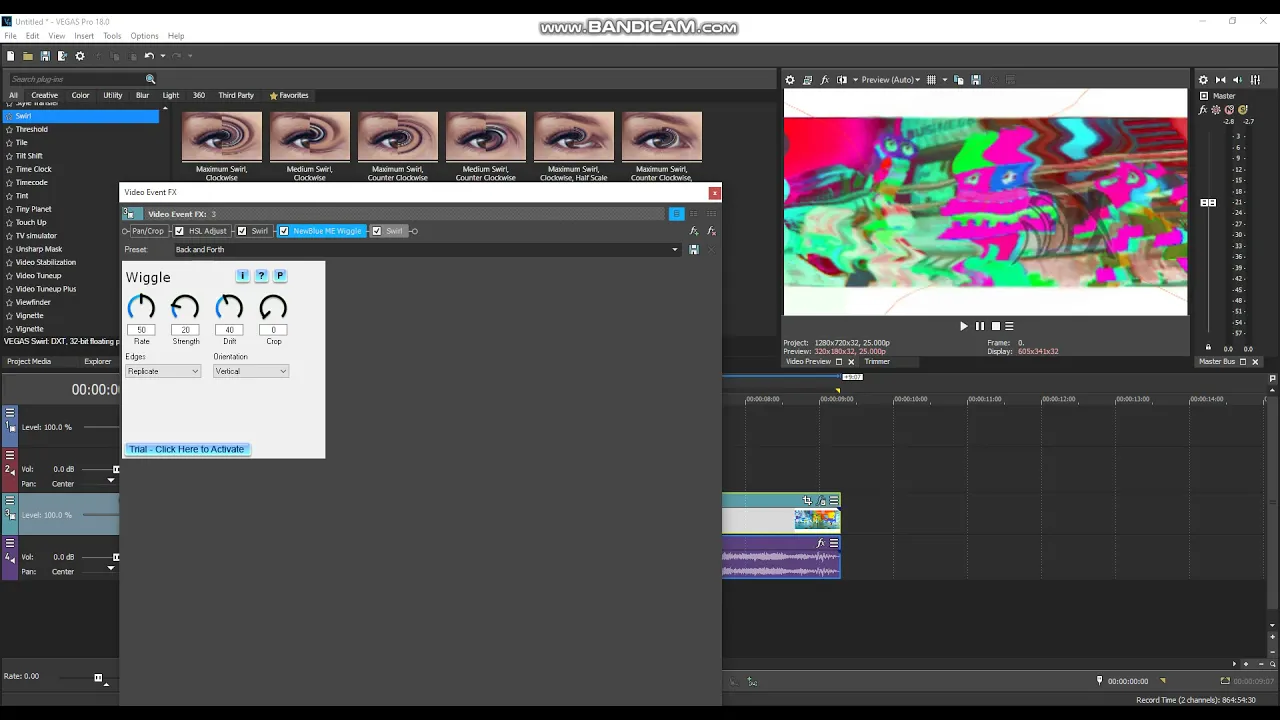Click the fx icon on the audio clip

coord(821,544)
